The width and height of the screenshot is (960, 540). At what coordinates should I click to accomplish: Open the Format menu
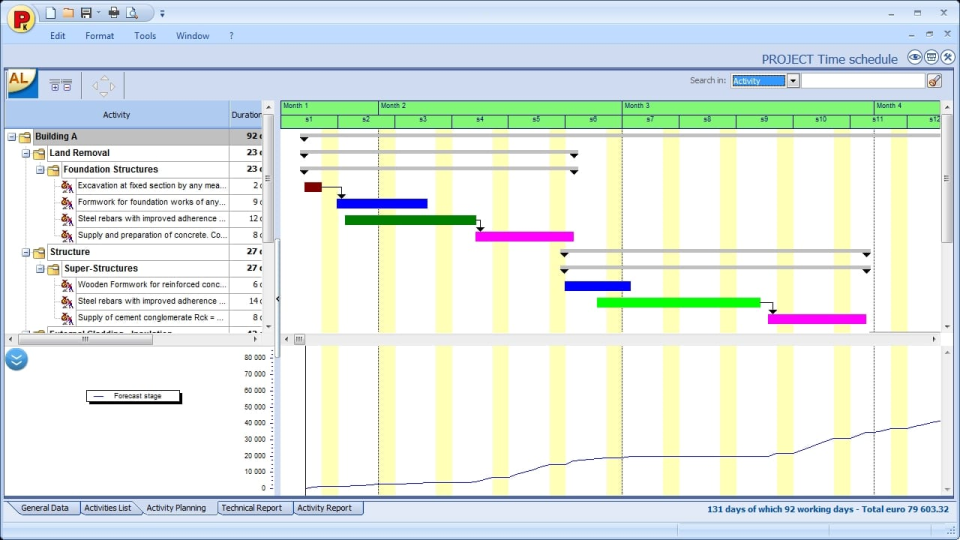(99, 36)
